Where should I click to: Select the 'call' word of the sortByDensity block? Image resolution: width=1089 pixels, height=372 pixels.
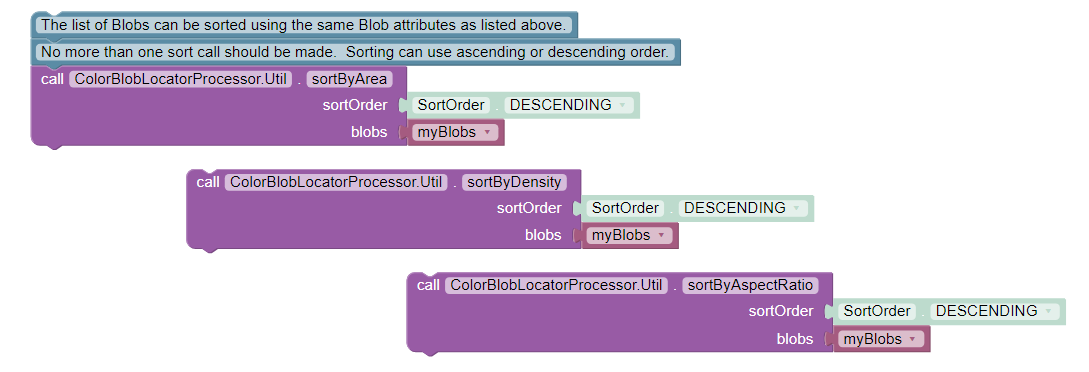point(208,183)
